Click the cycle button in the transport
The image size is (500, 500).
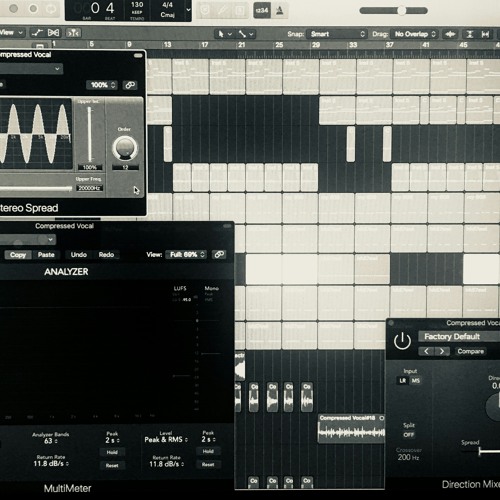(50, 9)
